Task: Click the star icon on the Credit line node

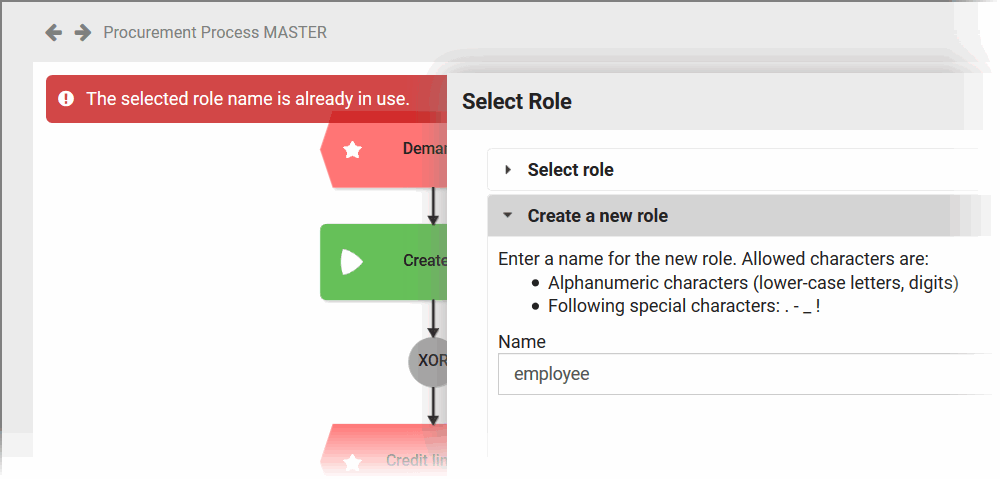Action: pos(352,461)
